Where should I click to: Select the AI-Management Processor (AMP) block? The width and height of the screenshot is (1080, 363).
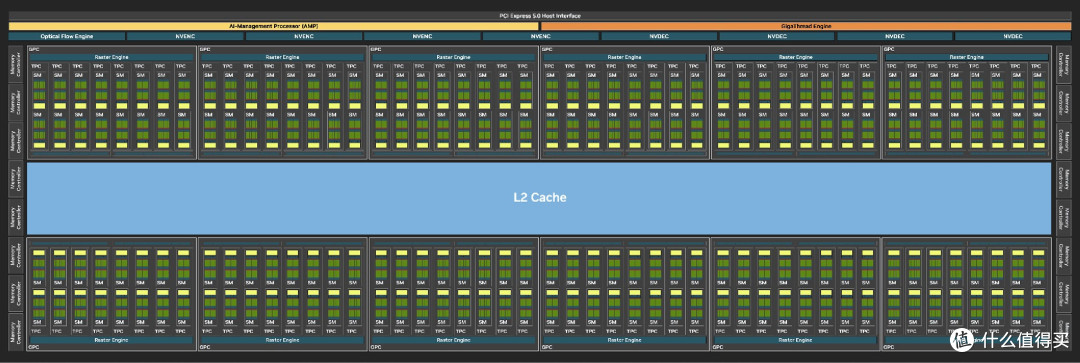click(274, 26)
